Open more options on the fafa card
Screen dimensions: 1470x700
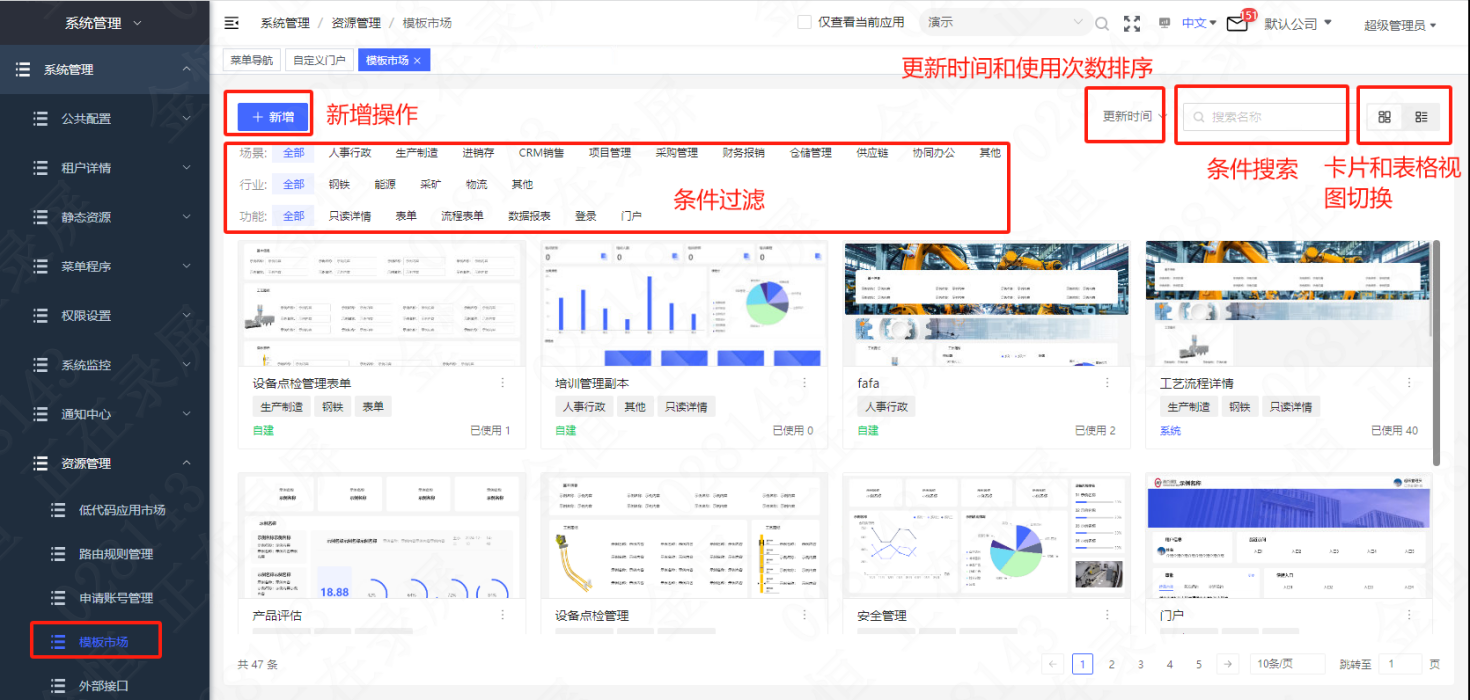[1107, 383]
